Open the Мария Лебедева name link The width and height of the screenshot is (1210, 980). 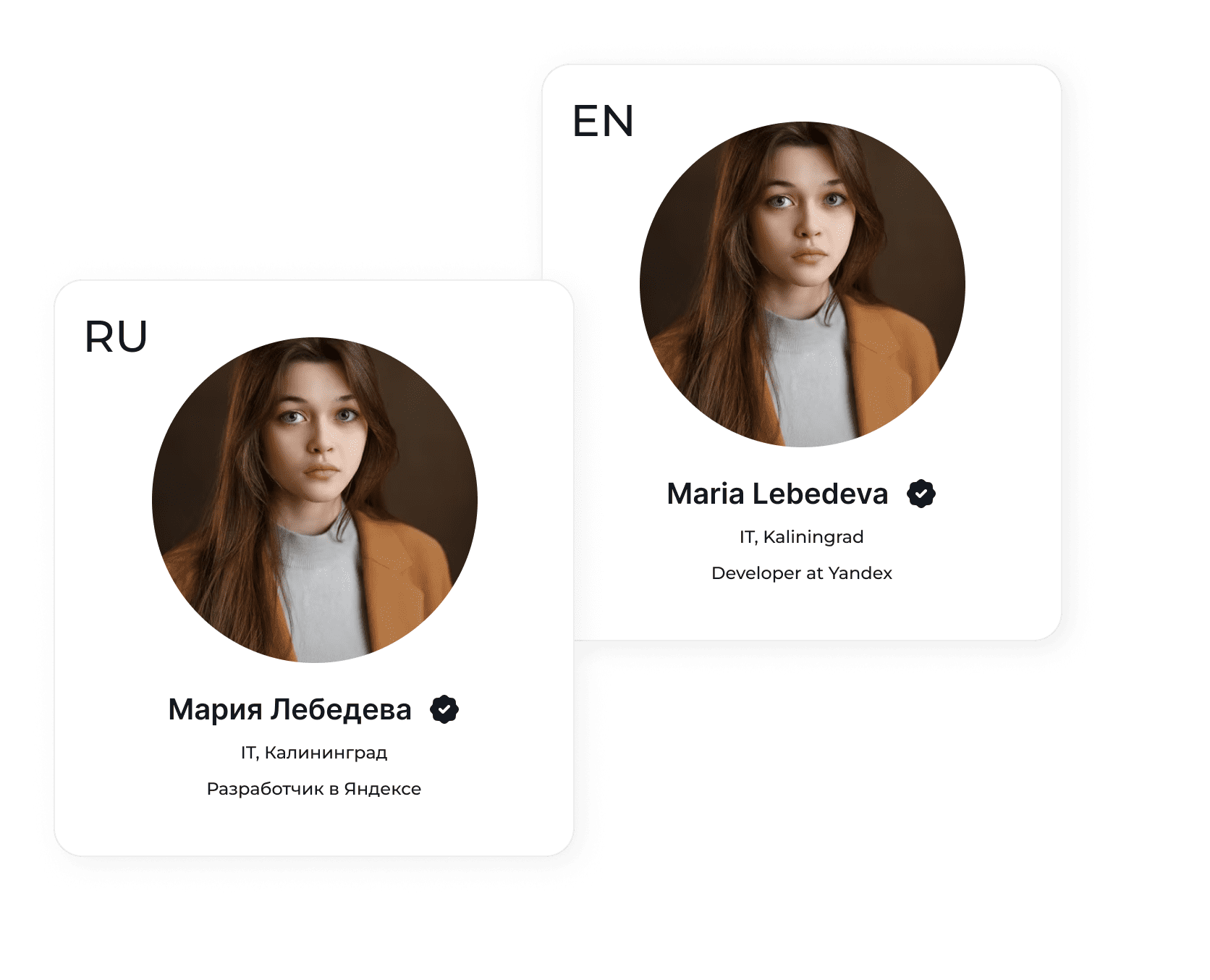(289, 709)
